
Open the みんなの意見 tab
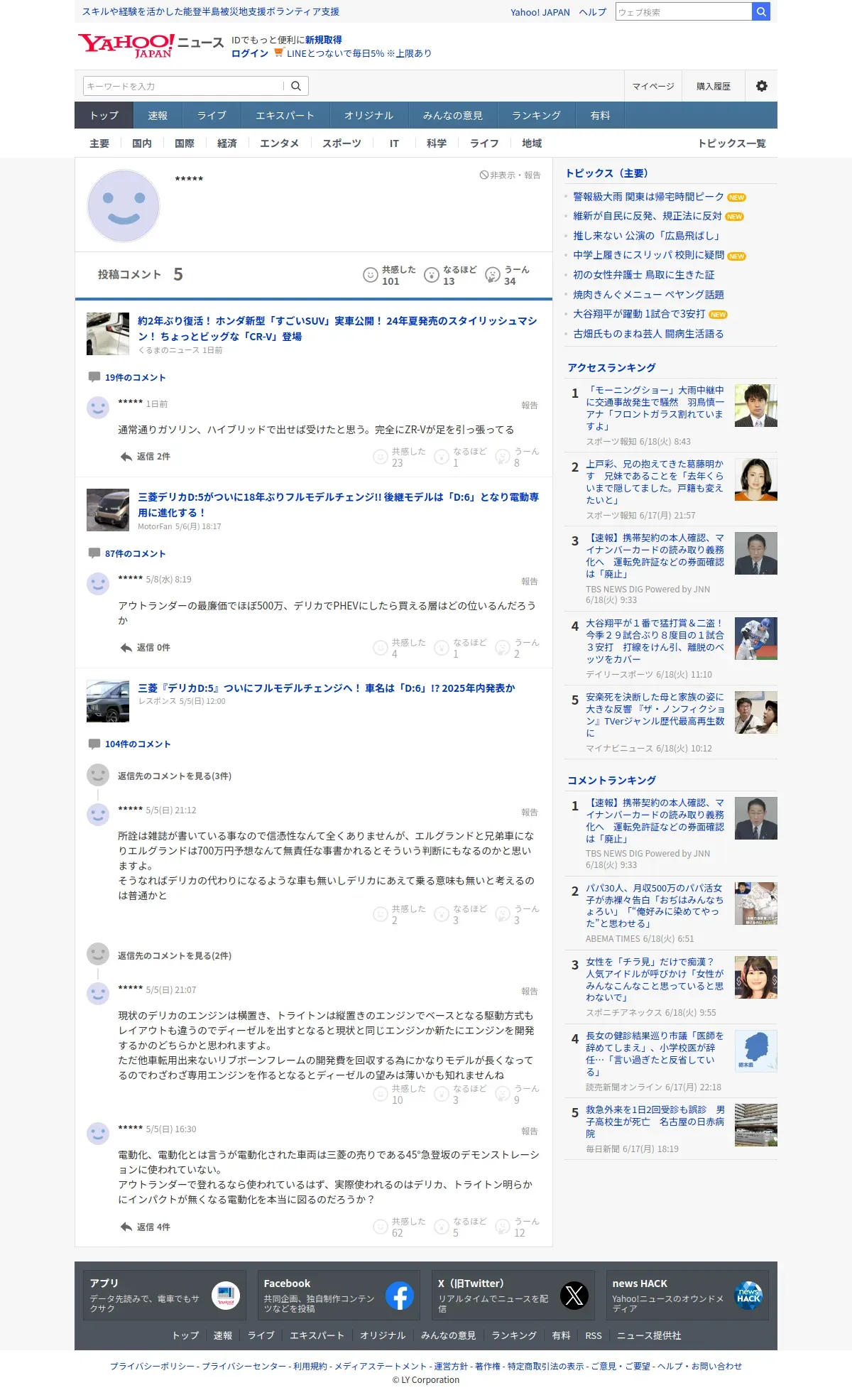(x=453, y=115)
